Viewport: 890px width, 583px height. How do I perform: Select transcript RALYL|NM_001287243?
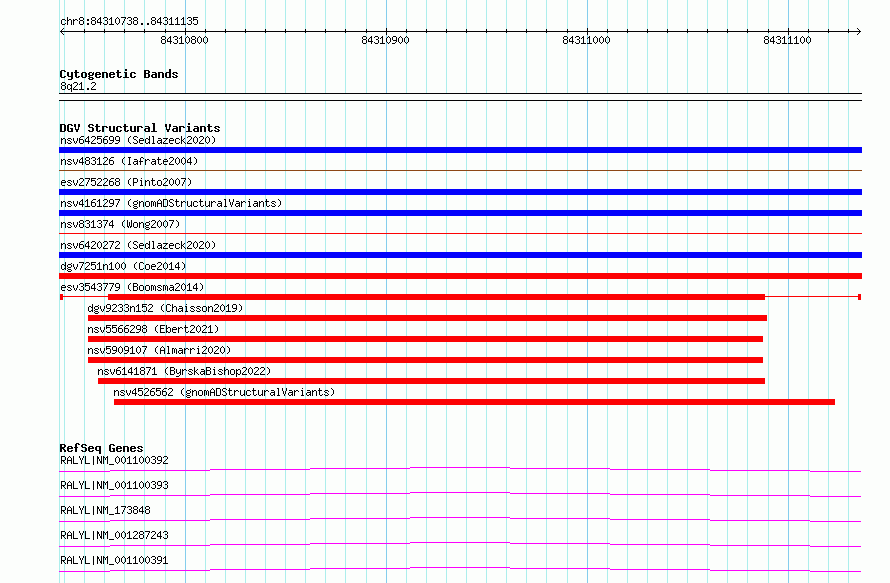click(114, 535)
